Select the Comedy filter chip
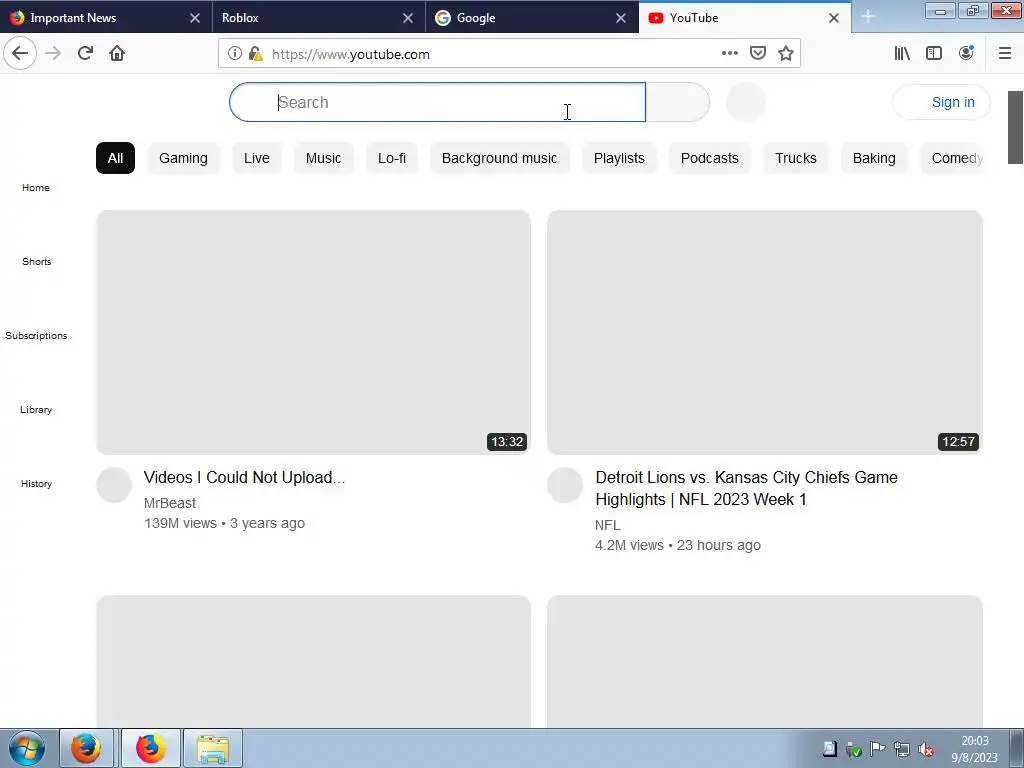The width and height of the screenshot is (1024, 768). [955, 158]
